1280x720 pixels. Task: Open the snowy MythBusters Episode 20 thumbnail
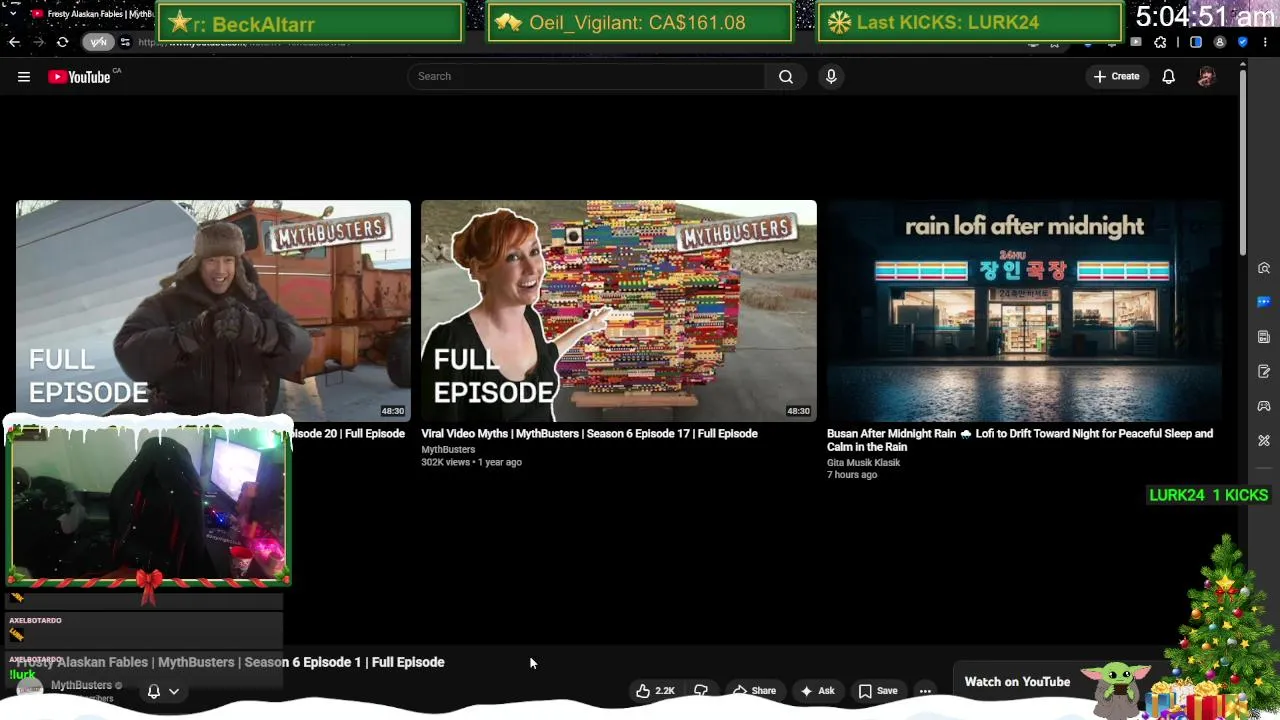pyautogui.click(x=213, y=311)
